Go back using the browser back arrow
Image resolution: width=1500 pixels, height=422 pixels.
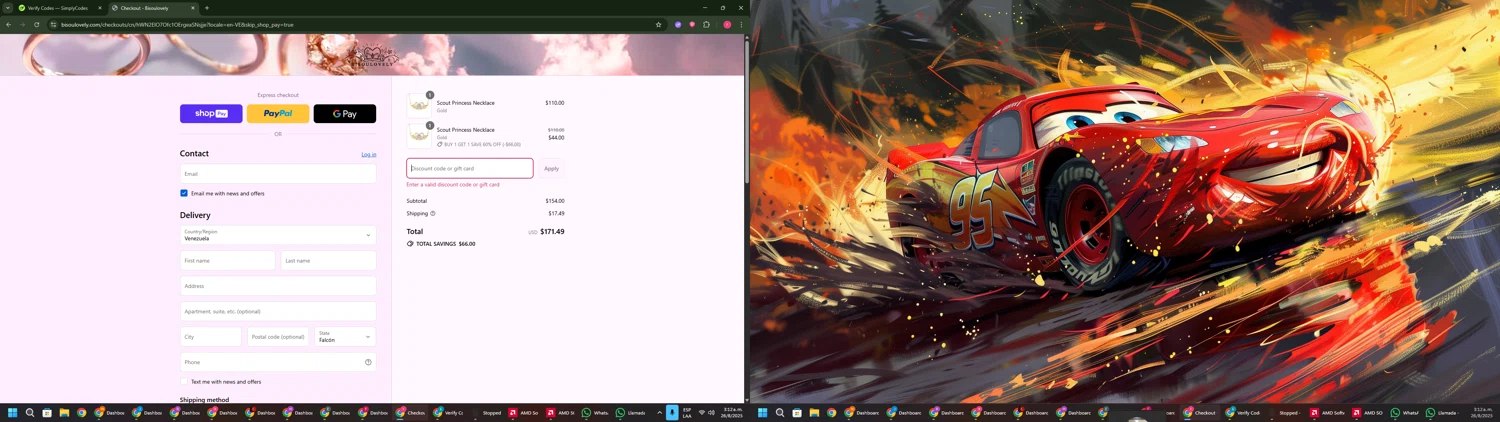coord(9,24)
